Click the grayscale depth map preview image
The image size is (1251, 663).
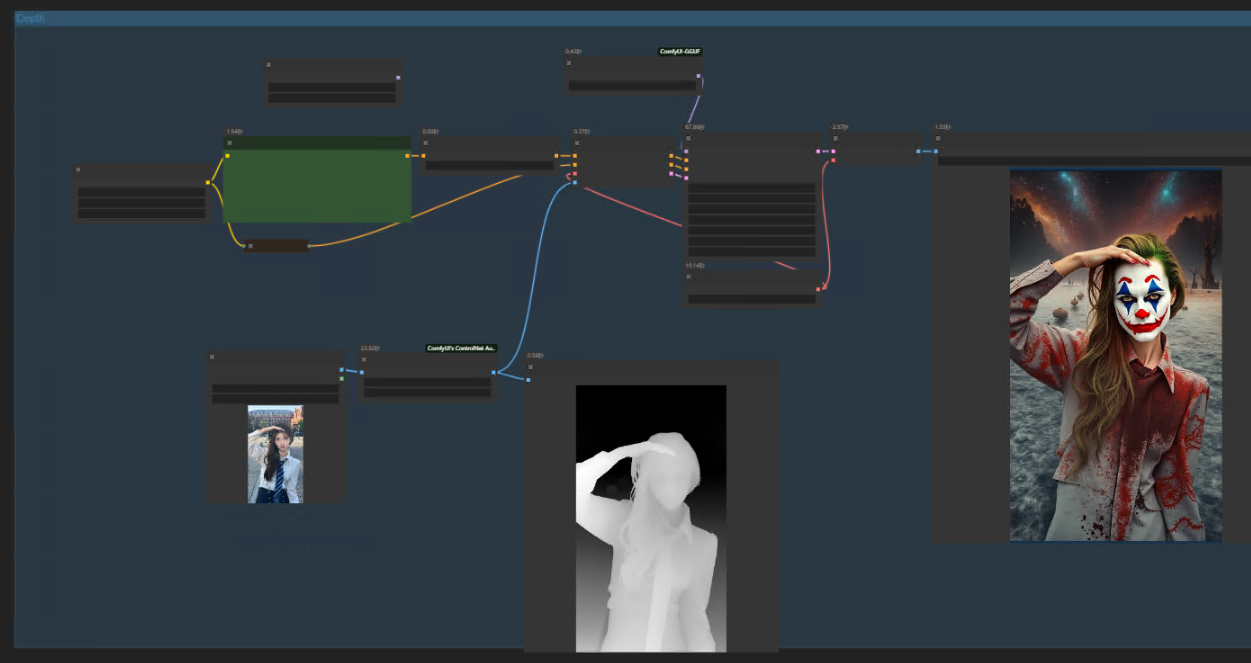click(651, 518)
